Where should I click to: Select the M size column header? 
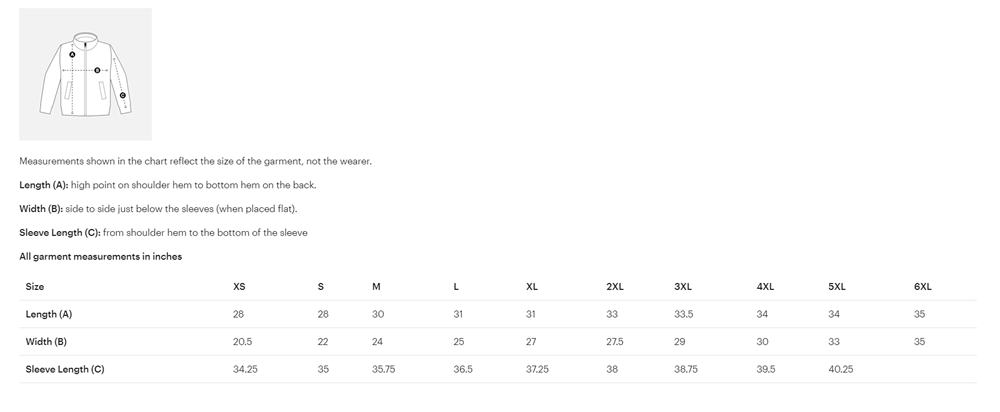click(376, 286)
